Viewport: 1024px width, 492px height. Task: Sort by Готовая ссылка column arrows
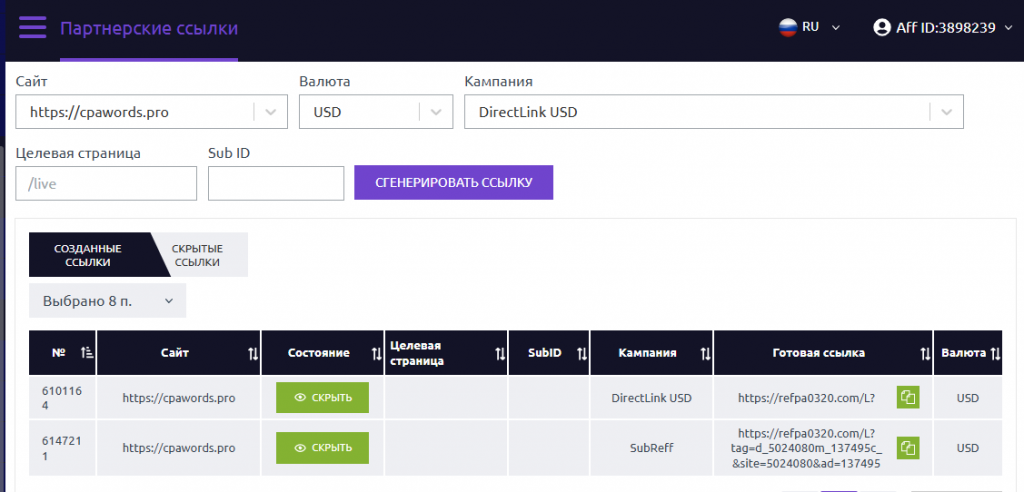(x=925, y=353)
